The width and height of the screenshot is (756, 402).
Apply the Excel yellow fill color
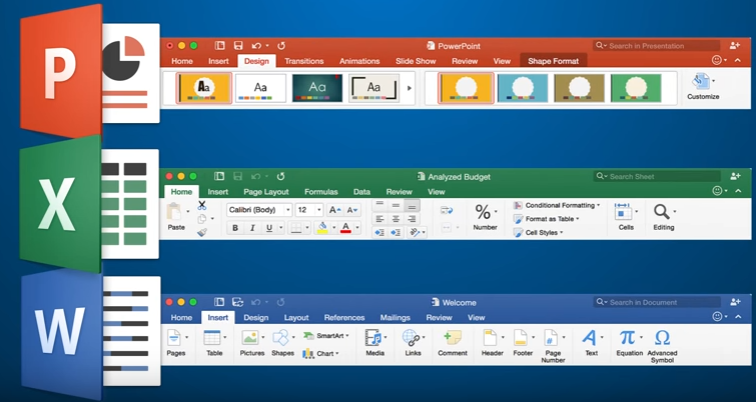pos(322,228)
